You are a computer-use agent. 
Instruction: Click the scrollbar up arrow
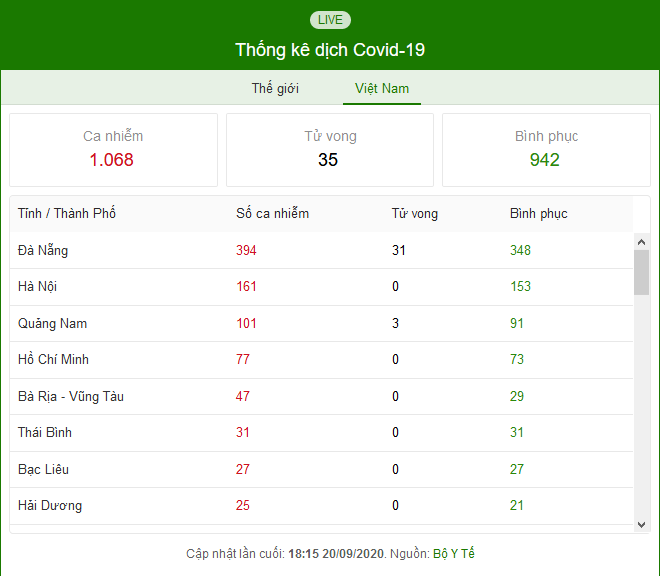(x=641, y=242)
